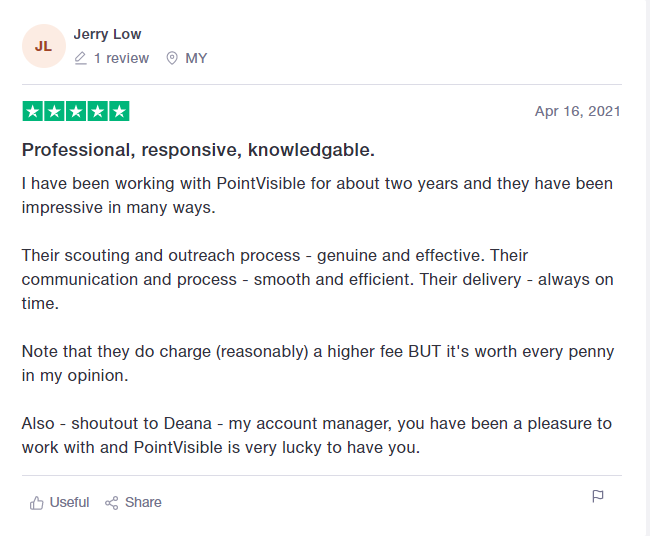The image size is (650, 536).
Task: Mark review as Useful
Action: 59,502
